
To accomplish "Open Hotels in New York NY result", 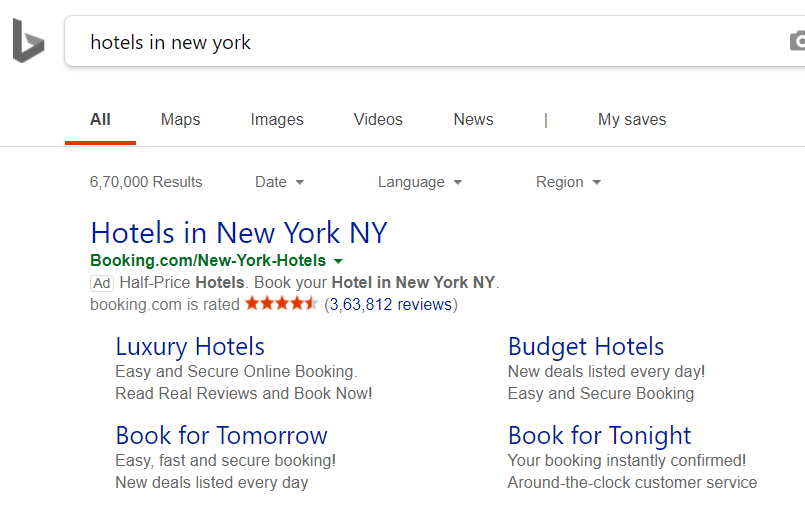I will click(239, 233).
